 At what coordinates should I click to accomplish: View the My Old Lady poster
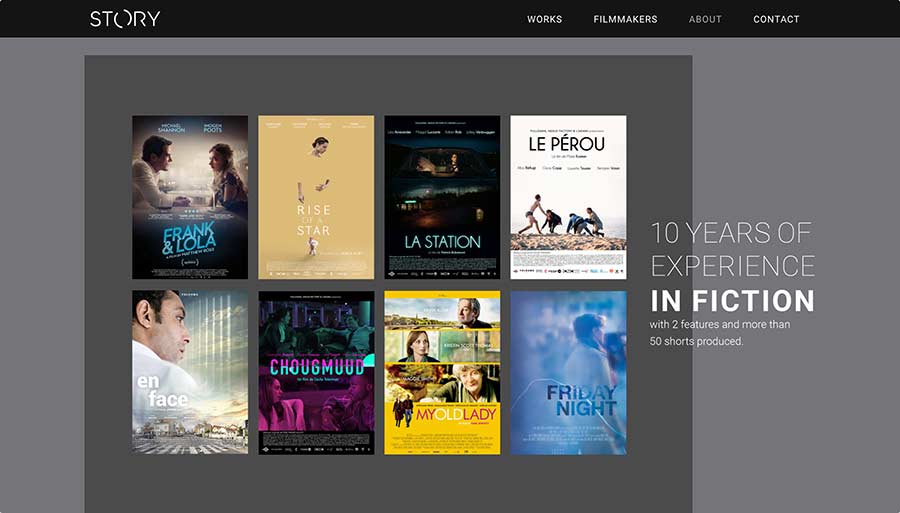coord(442,372)
